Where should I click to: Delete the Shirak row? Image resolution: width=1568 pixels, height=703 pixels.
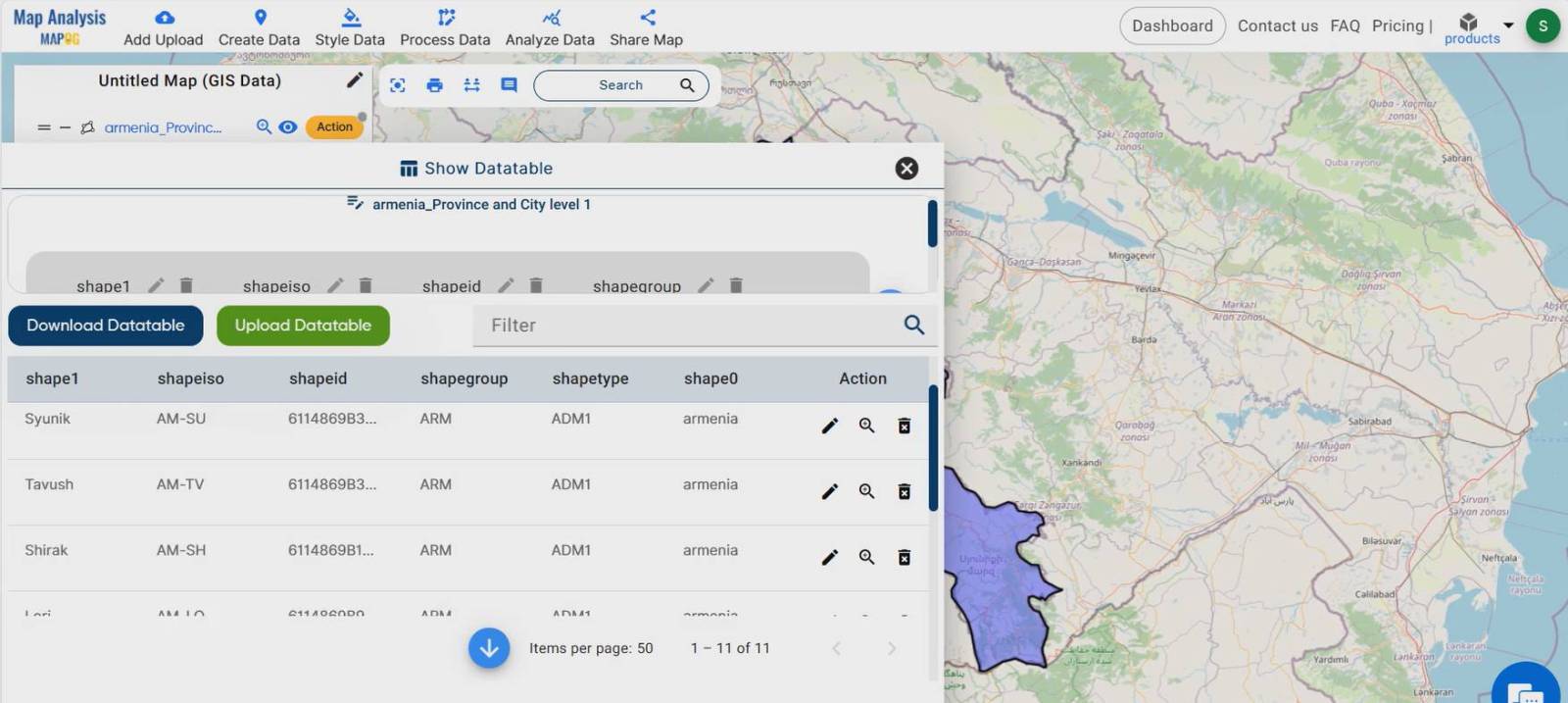coord(904,557)
